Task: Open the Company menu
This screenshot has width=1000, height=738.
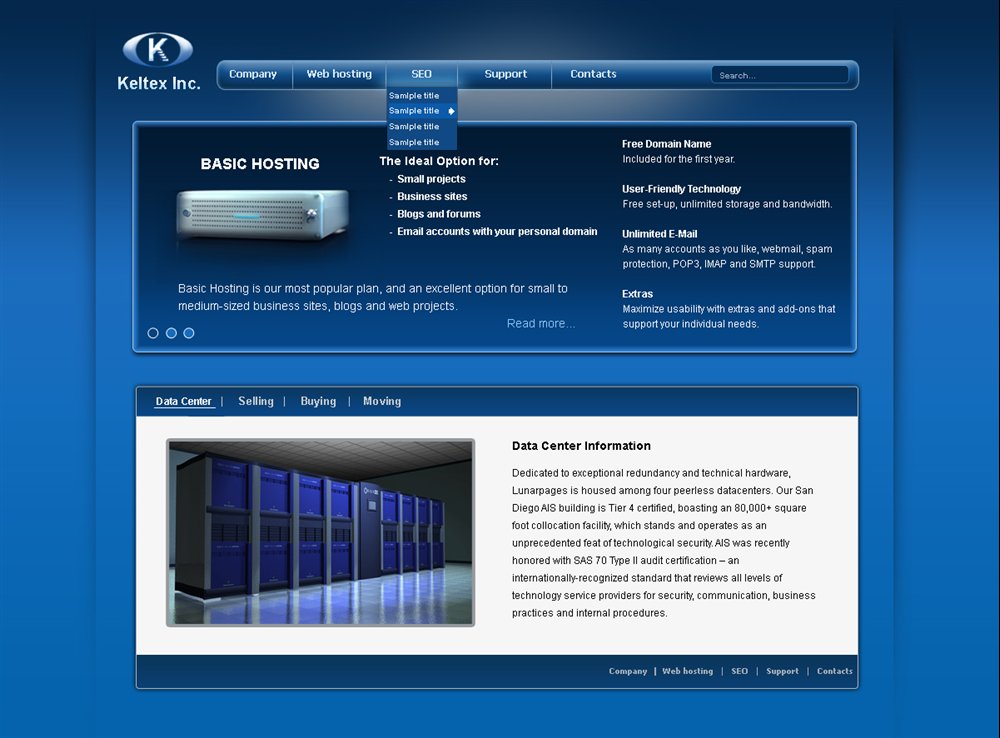Action: tap(253, 74)
